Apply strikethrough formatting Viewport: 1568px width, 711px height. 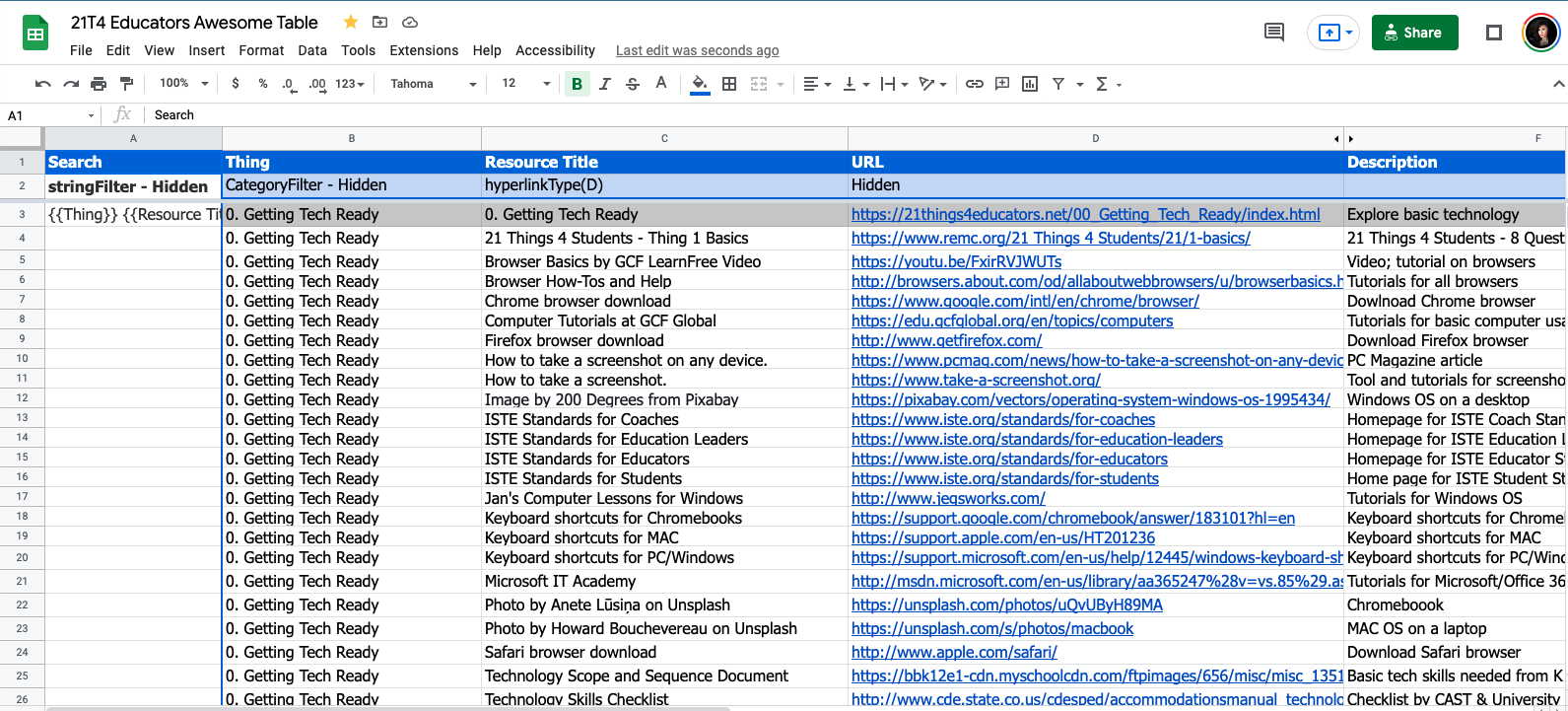tap(633, 84)
